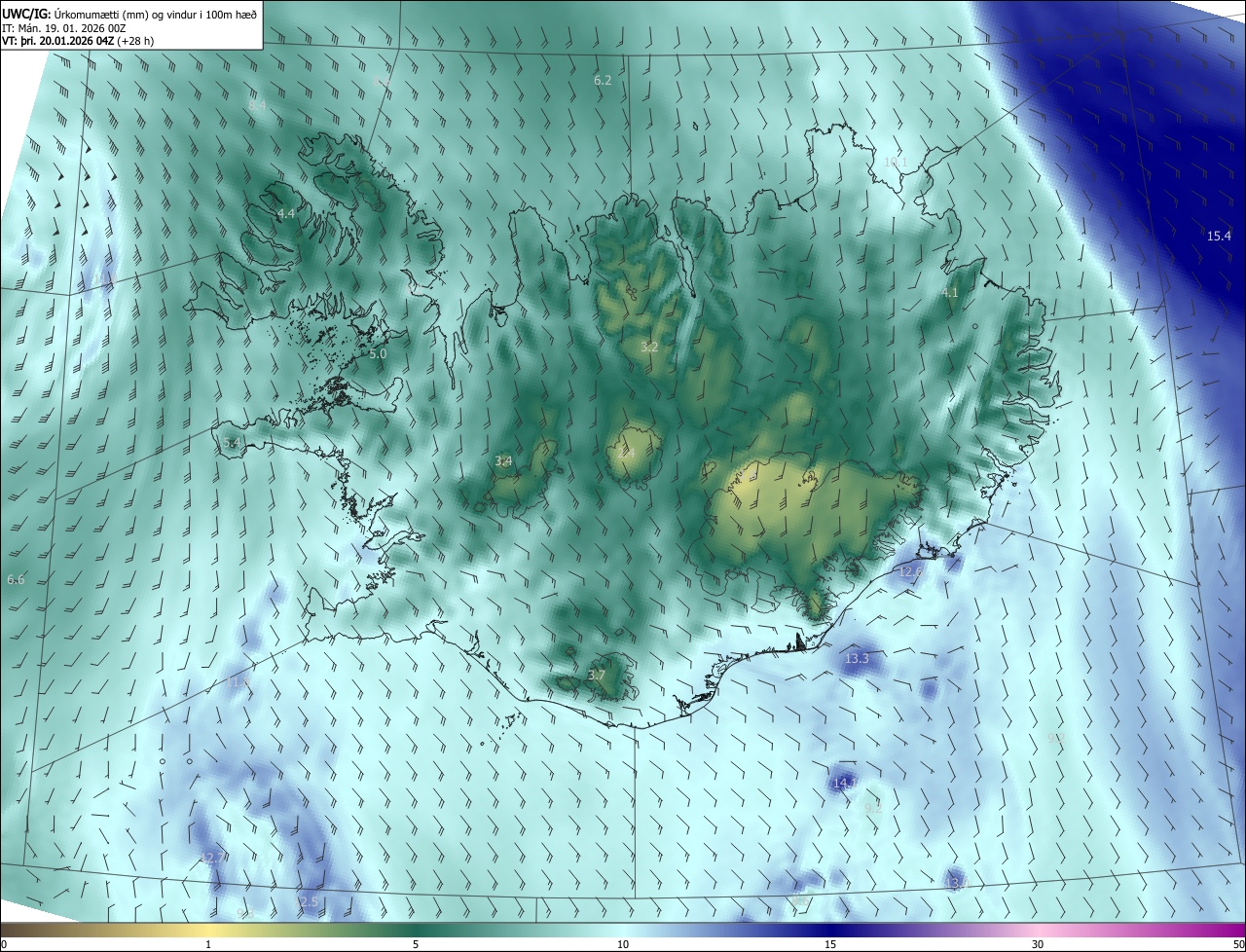Click the 8.4 precipitation value label

point(257,105)
